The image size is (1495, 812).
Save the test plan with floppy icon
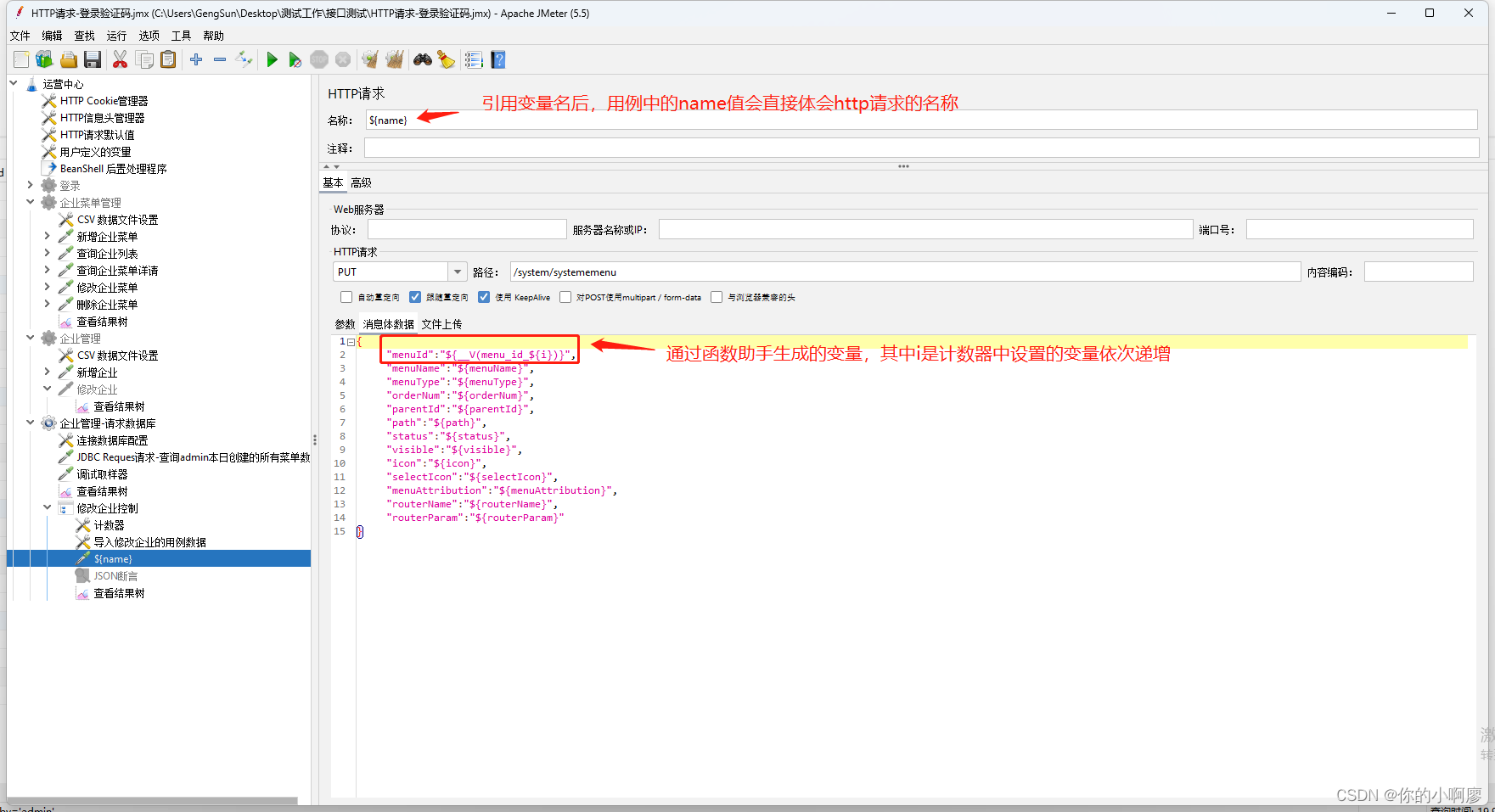(93, 59)
